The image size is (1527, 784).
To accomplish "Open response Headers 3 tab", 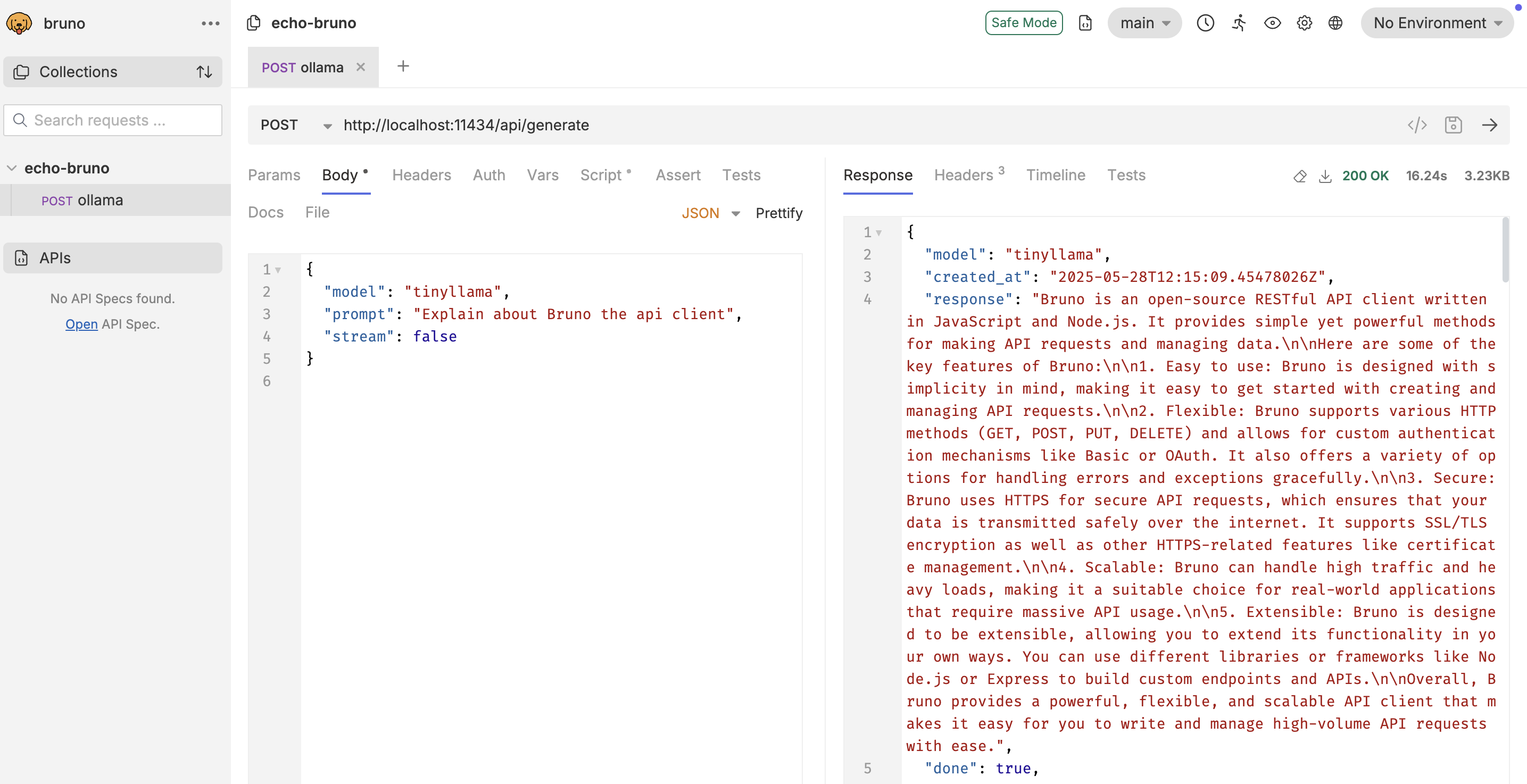I will [969, 175].
